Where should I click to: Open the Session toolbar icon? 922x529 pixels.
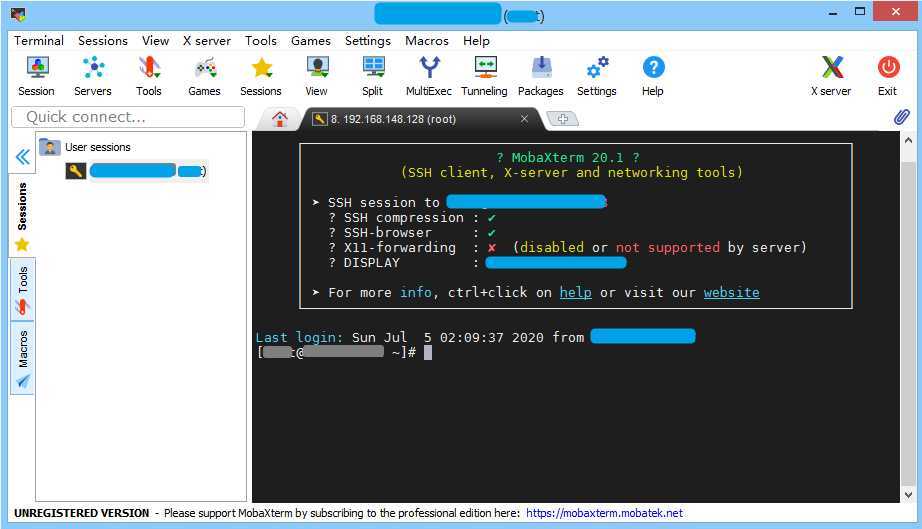click(x=36, y=76)
